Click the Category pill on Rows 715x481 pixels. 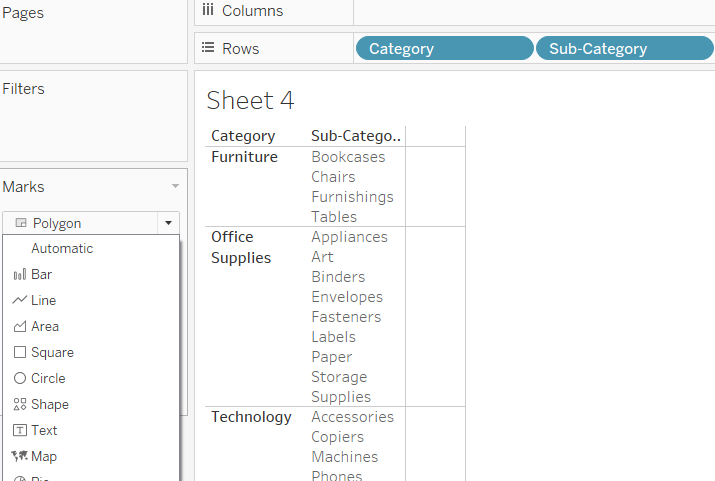pyautogui.click(x=444, y=49)
